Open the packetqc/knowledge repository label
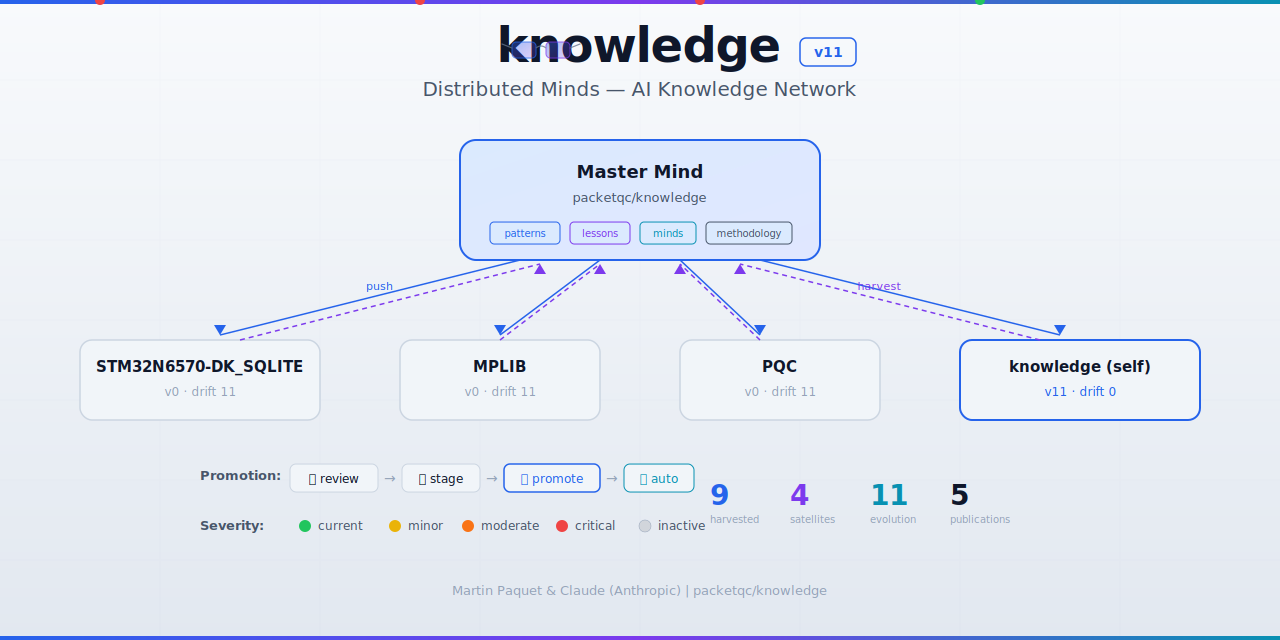The width and height of the screenshot is (1280, 640). 640,198
